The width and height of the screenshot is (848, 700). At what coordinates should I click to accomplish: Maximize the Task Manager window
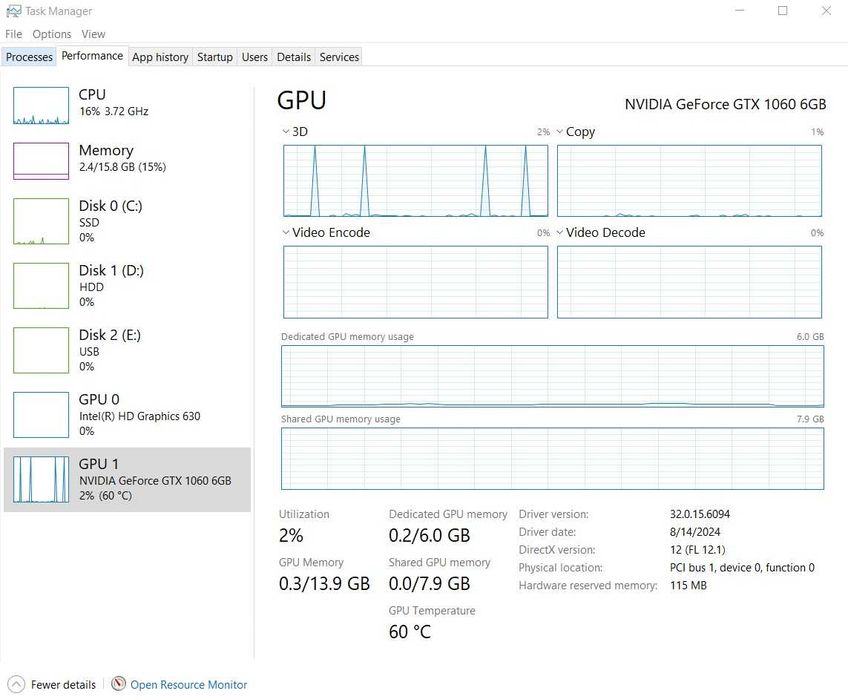pos(783,10)
